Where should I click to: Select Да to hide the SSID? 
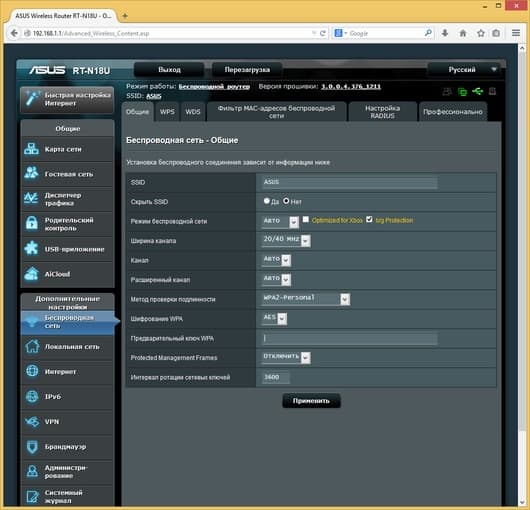point(267,201)
